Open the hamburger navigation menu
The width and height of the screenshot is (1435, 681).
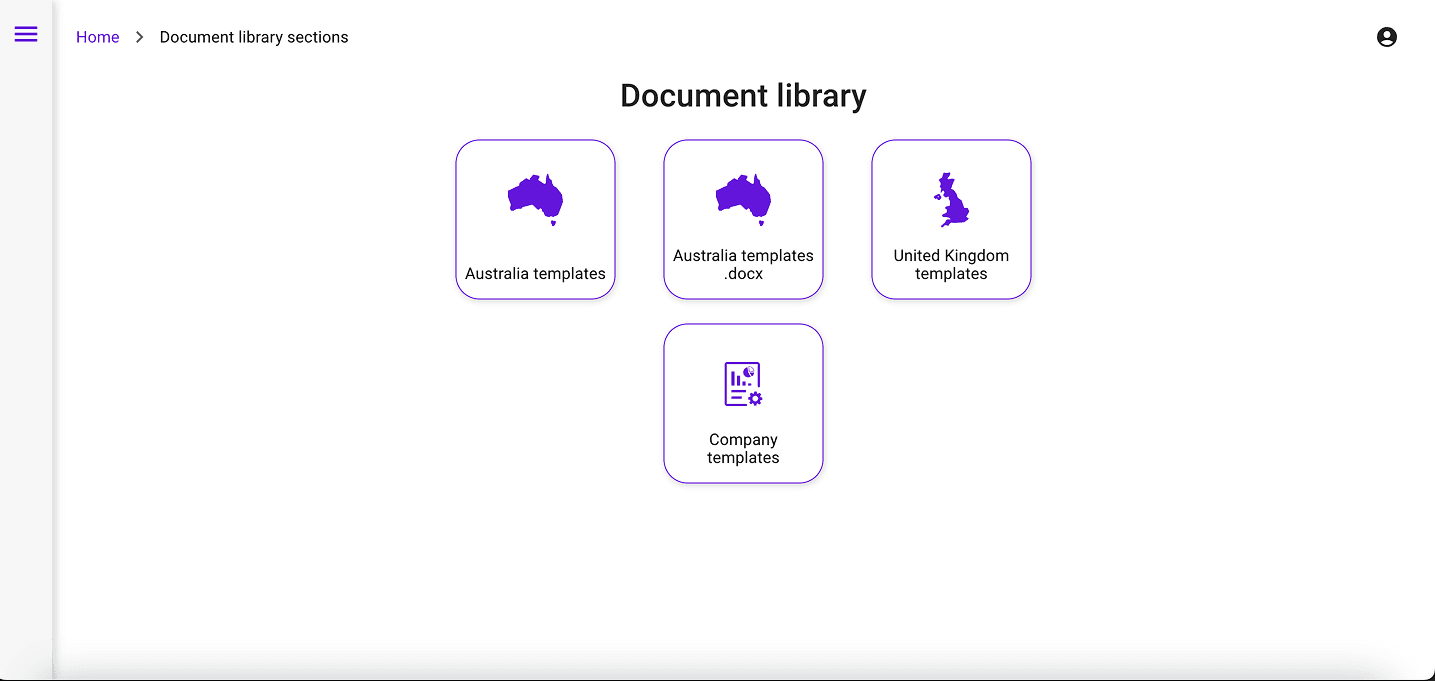pos(26,34)
